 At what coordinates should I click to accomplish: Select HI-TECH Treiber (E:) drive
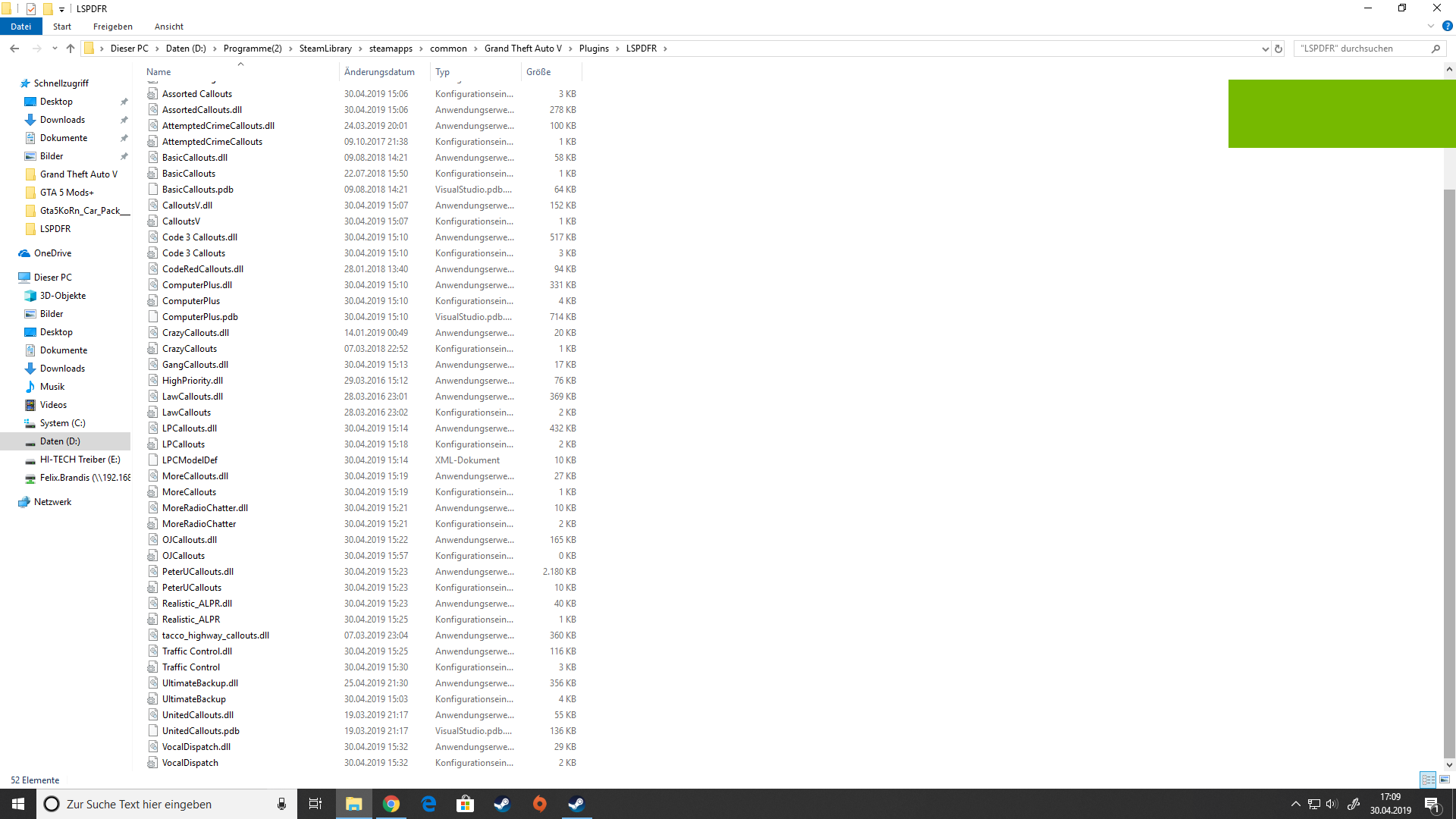(80, 460)
